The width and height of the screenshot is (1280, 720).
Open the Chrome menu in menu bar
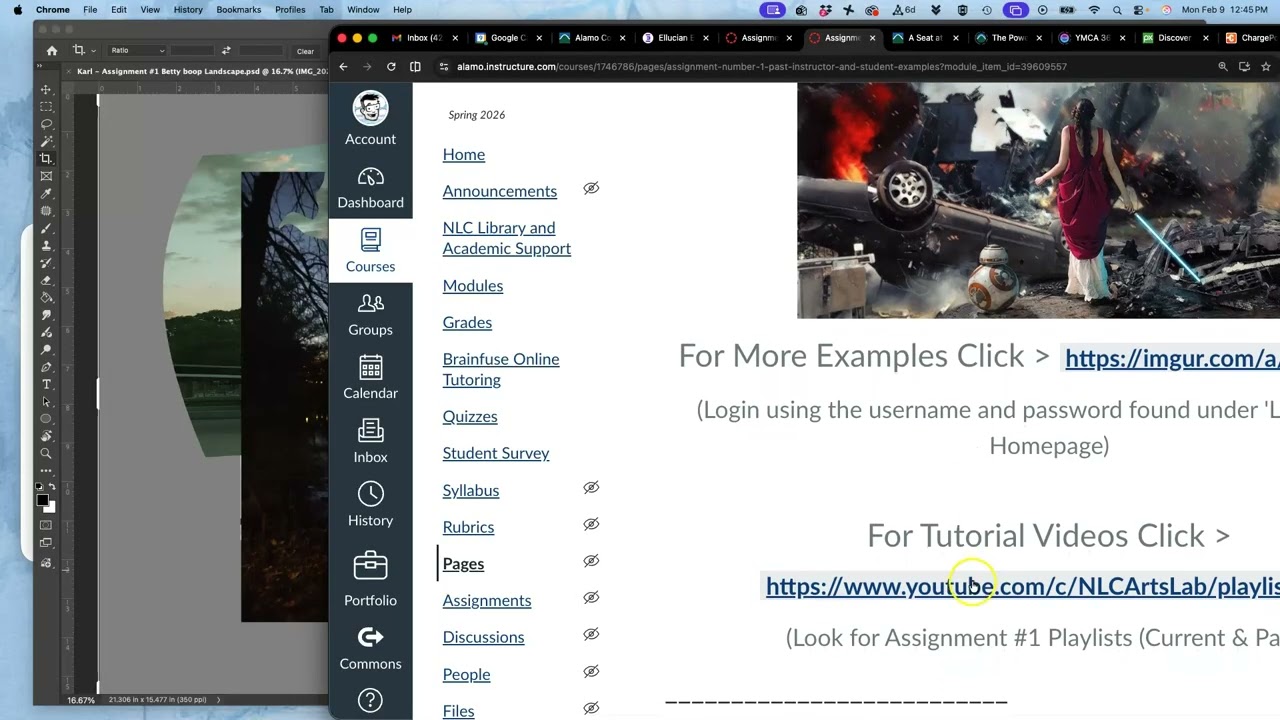point(53,10)
